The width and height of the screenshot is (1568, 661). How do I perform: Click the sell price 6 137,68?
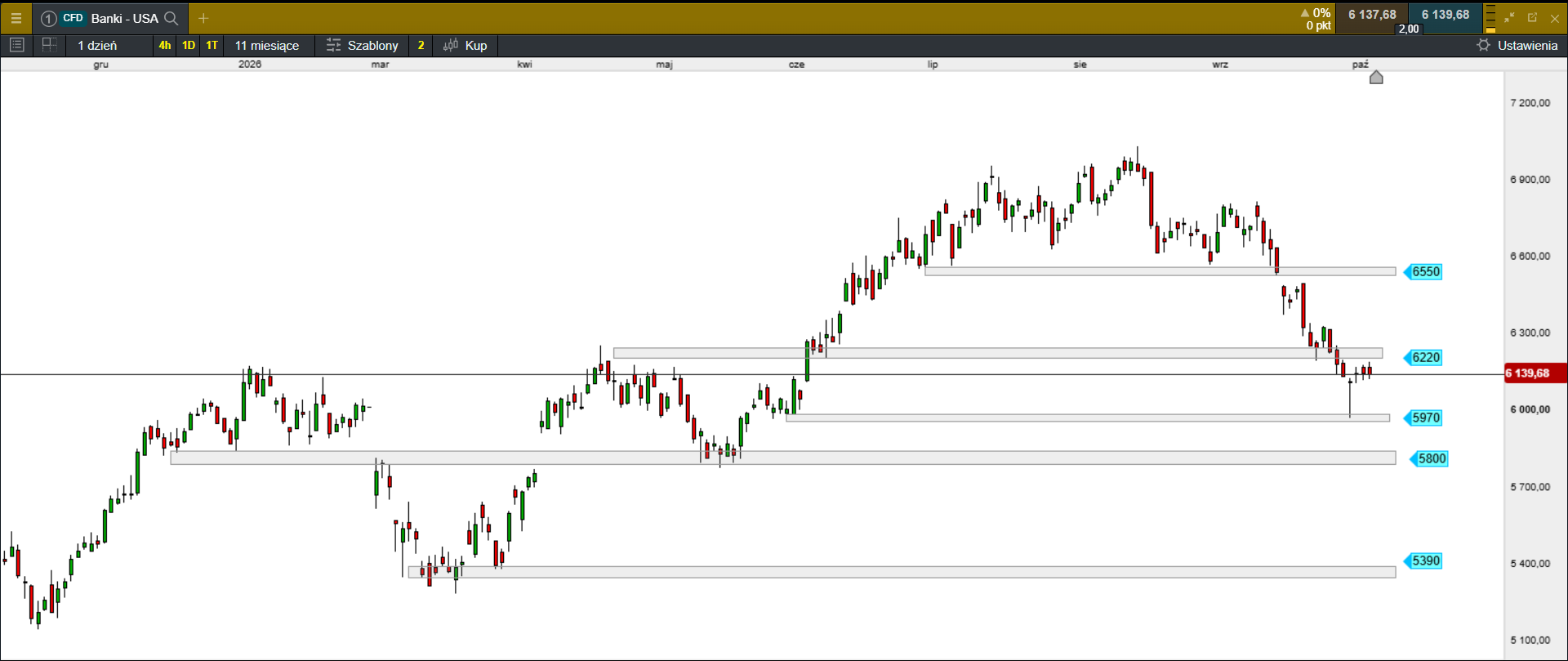1372,15
